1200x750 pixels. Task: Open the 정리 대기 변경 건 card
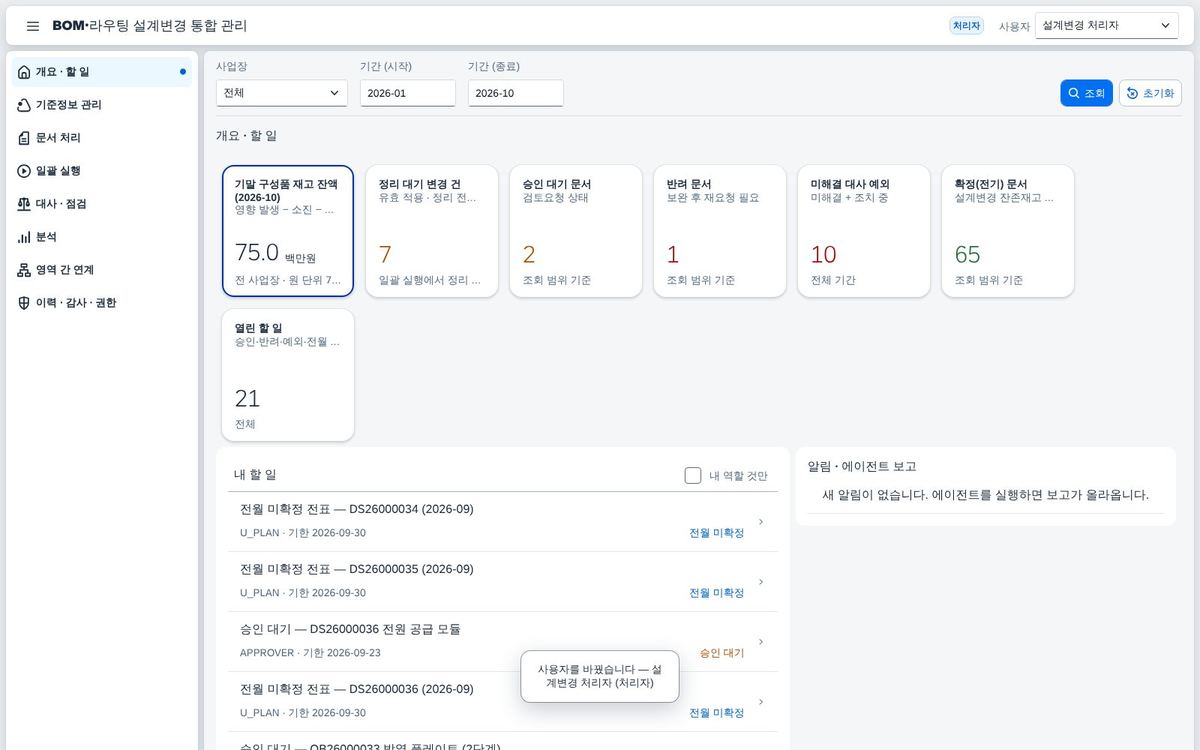pos(432,231)
